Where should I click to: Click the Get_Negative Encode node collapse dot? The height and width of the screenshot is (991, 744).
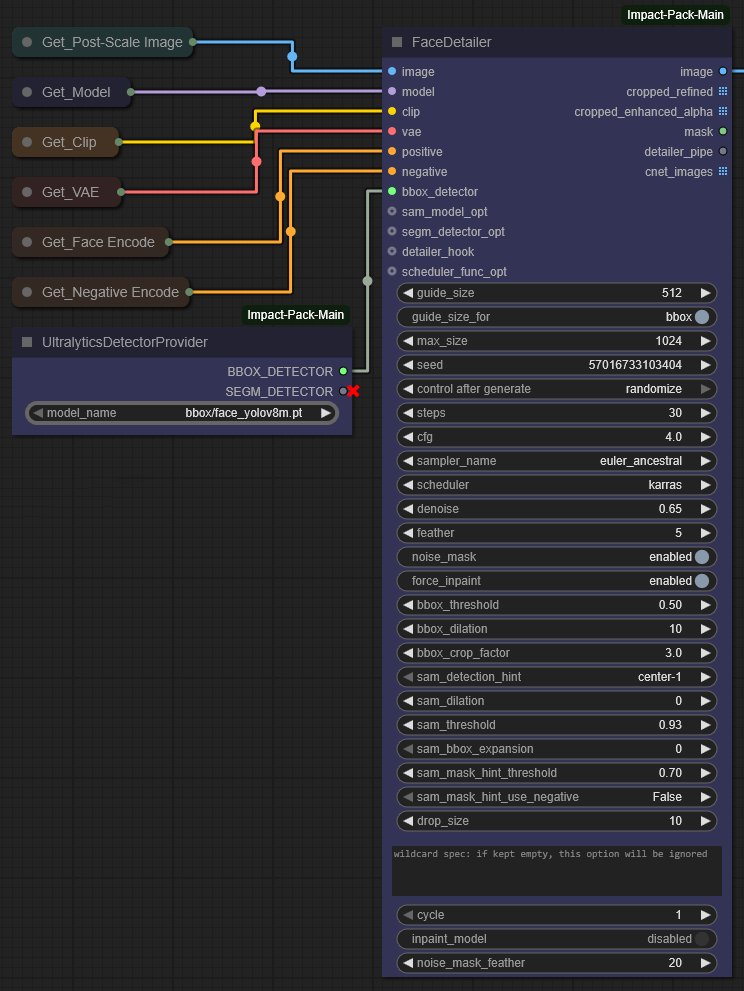[27, 292]
